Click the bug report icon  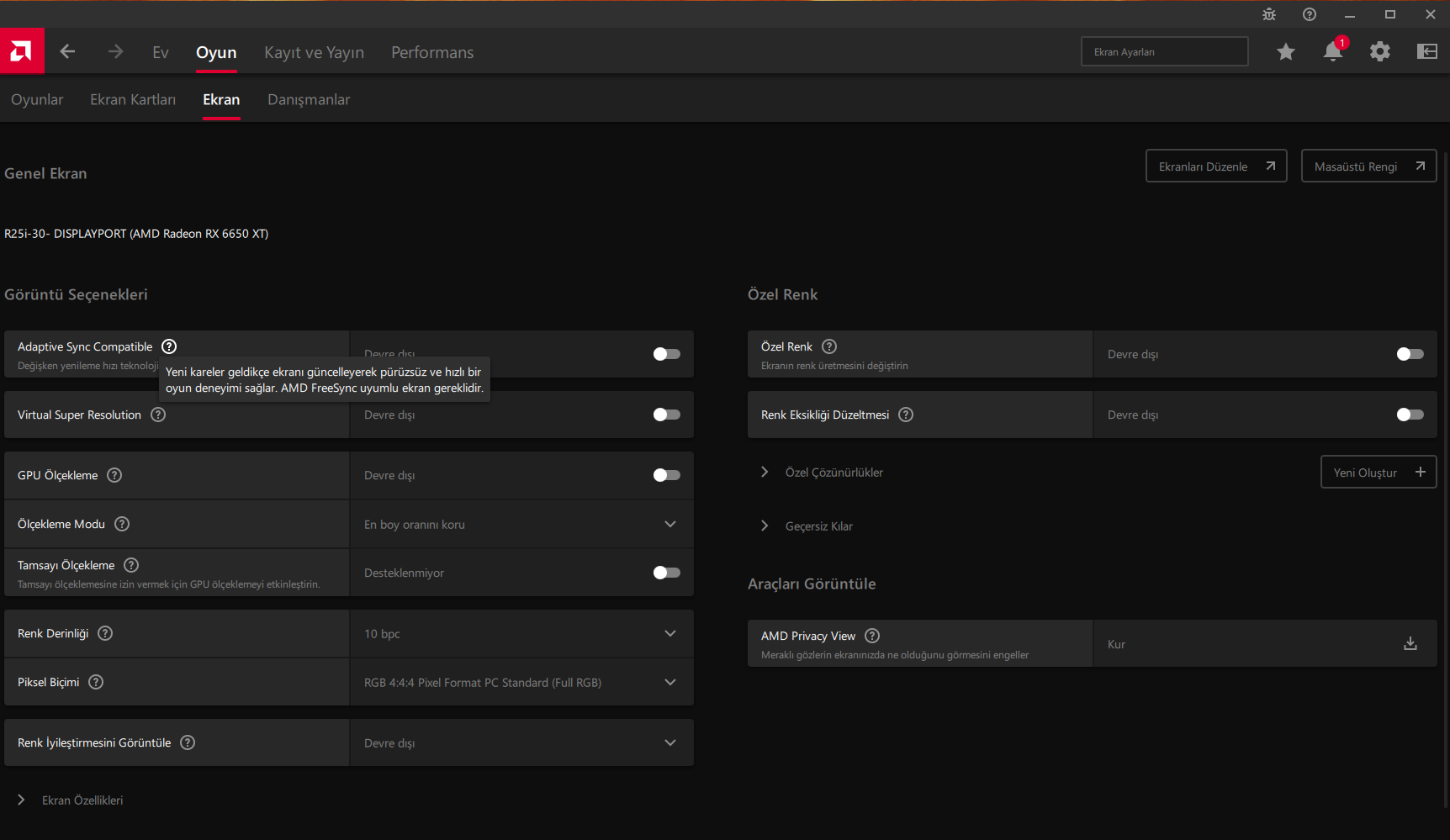tap(1269, 14)
